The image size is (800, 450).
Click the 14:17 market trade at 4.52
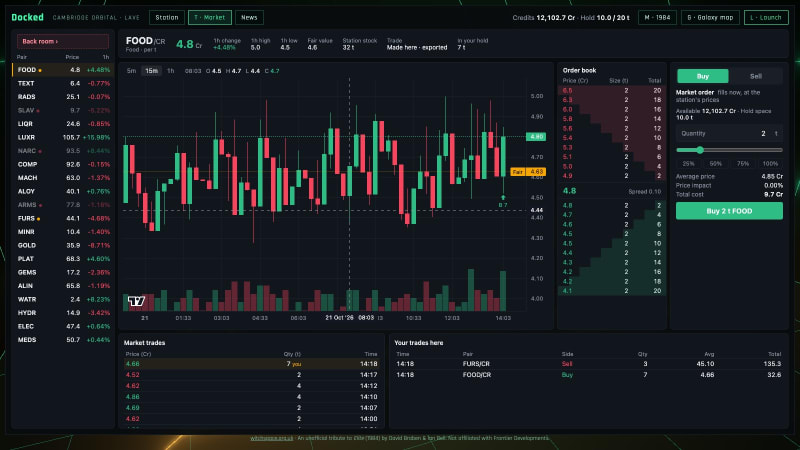252,375
